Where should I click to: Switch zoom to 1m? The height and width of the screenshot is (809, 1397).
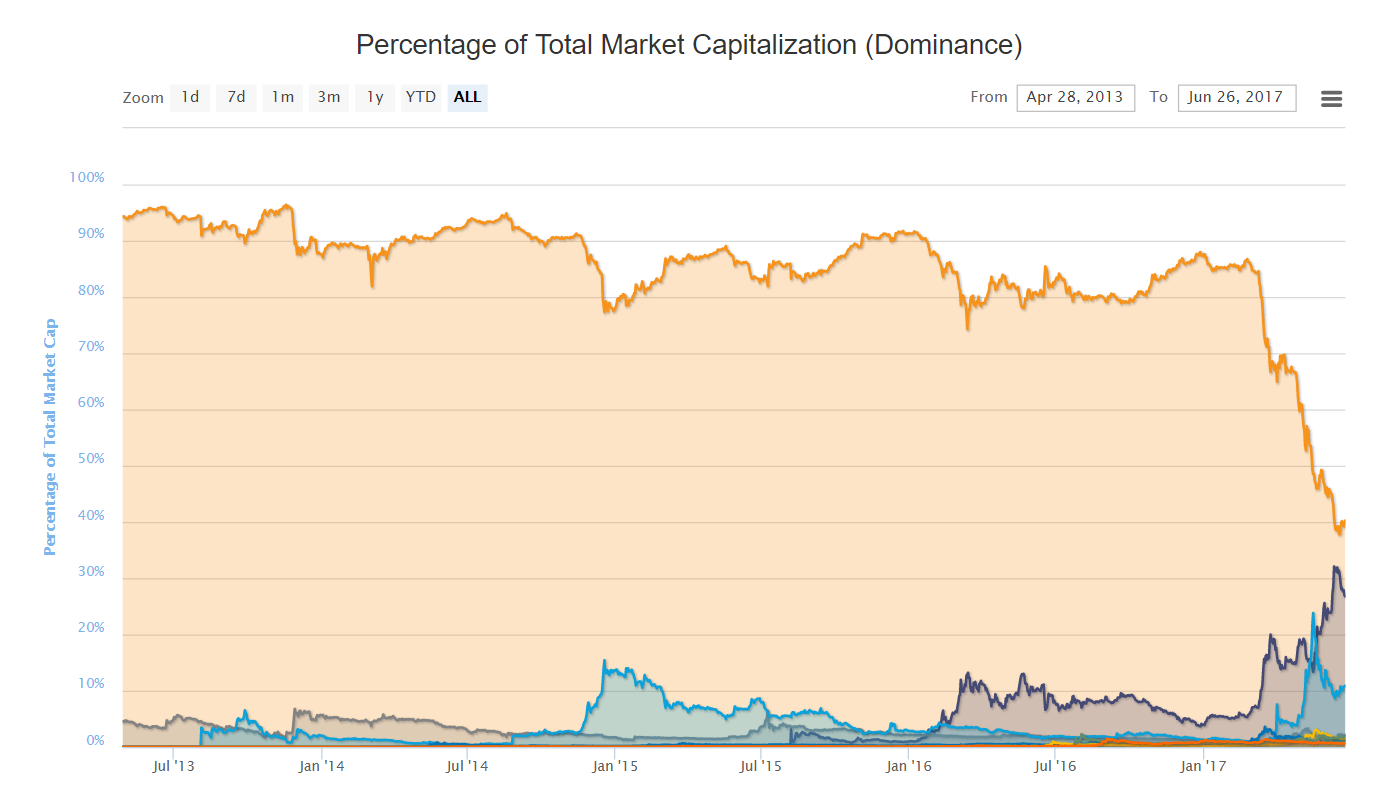tap(283, 97)
